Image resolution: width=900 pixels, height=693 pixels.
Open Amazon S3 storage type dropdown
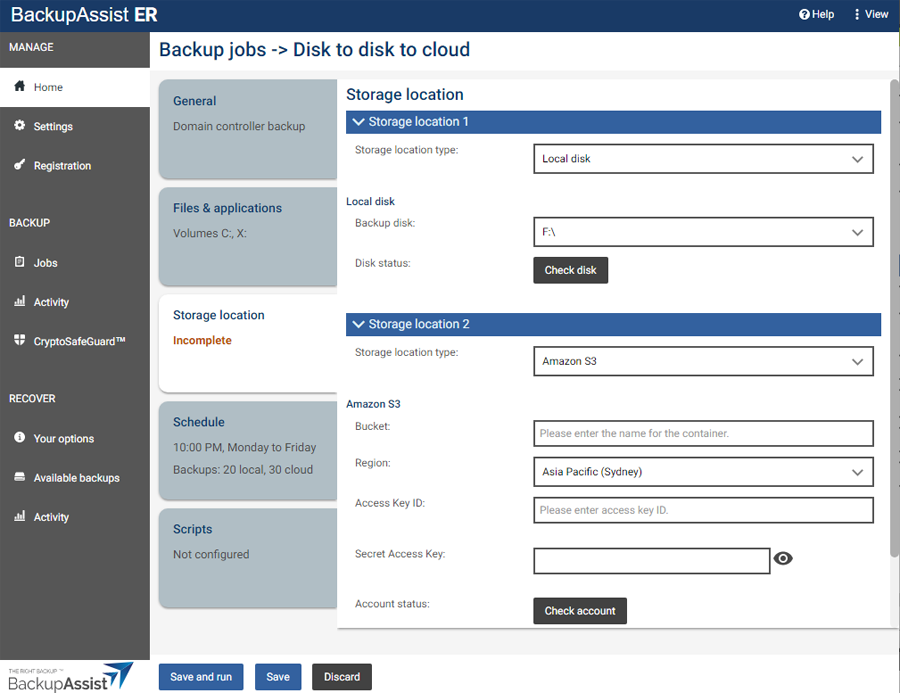tap(703, 361)
